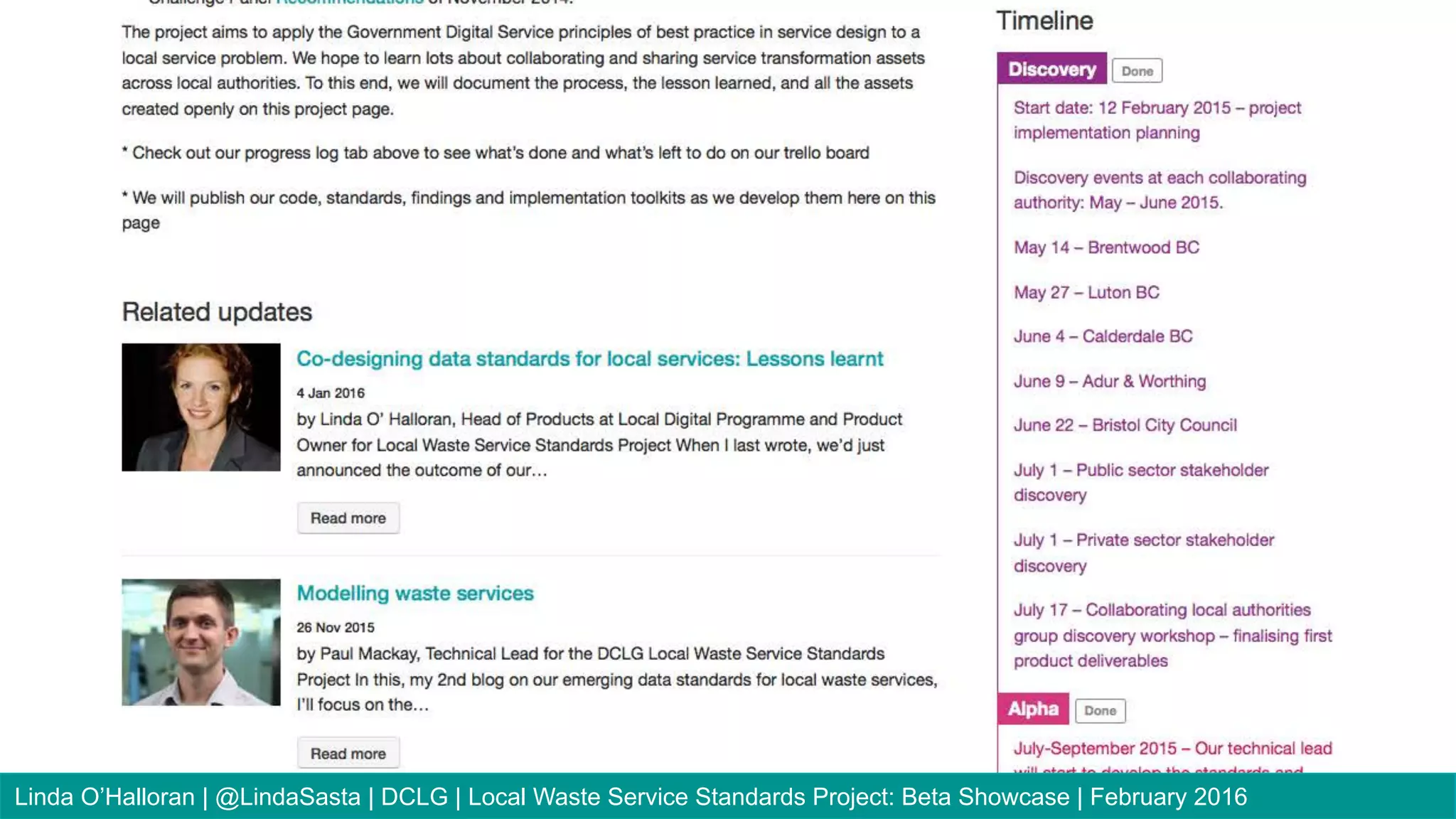Click 'Discovery events at each collaborating authority' text

pyautogui.click(x=1160, y=190)
